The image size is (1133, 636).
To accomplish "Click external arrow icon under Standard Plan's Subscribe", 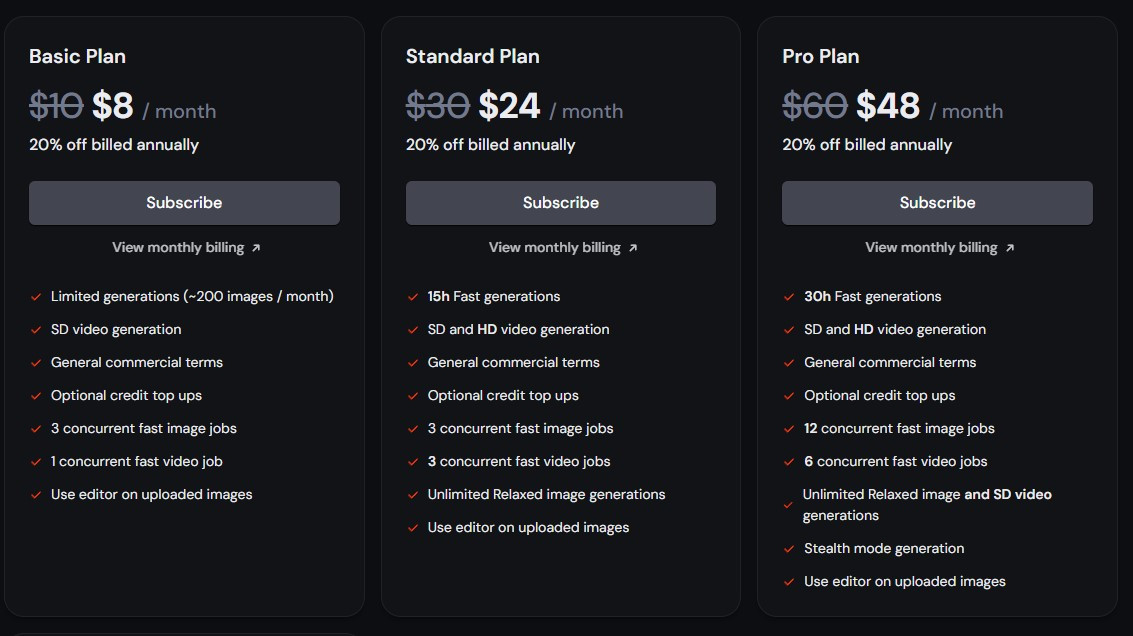I will tap(633, 248).
